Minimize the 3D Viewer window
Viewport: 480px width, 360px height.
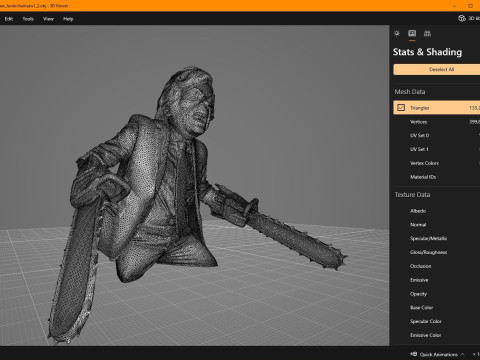455,6
